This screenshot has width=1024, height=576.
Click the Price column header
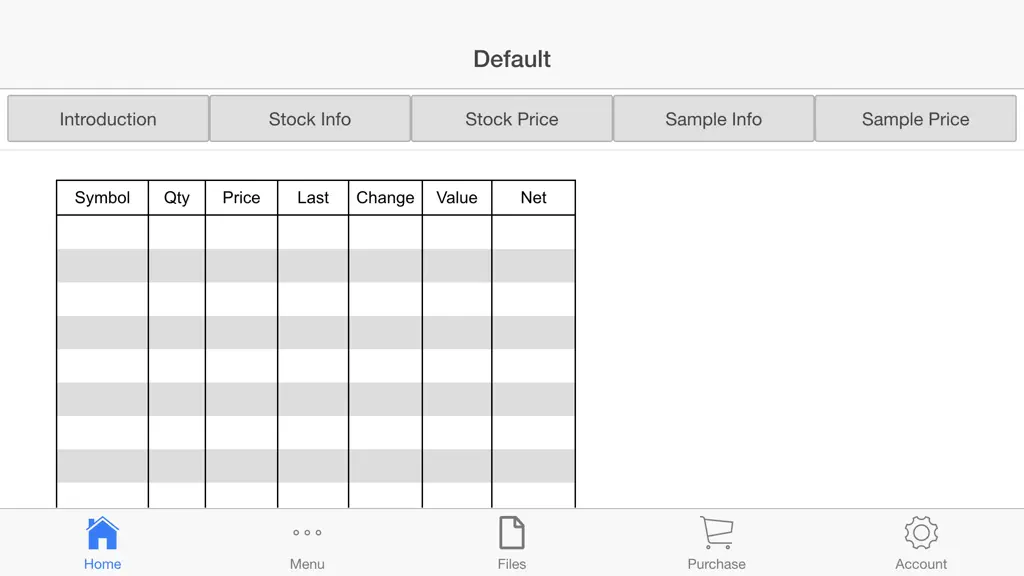point(242,198)
